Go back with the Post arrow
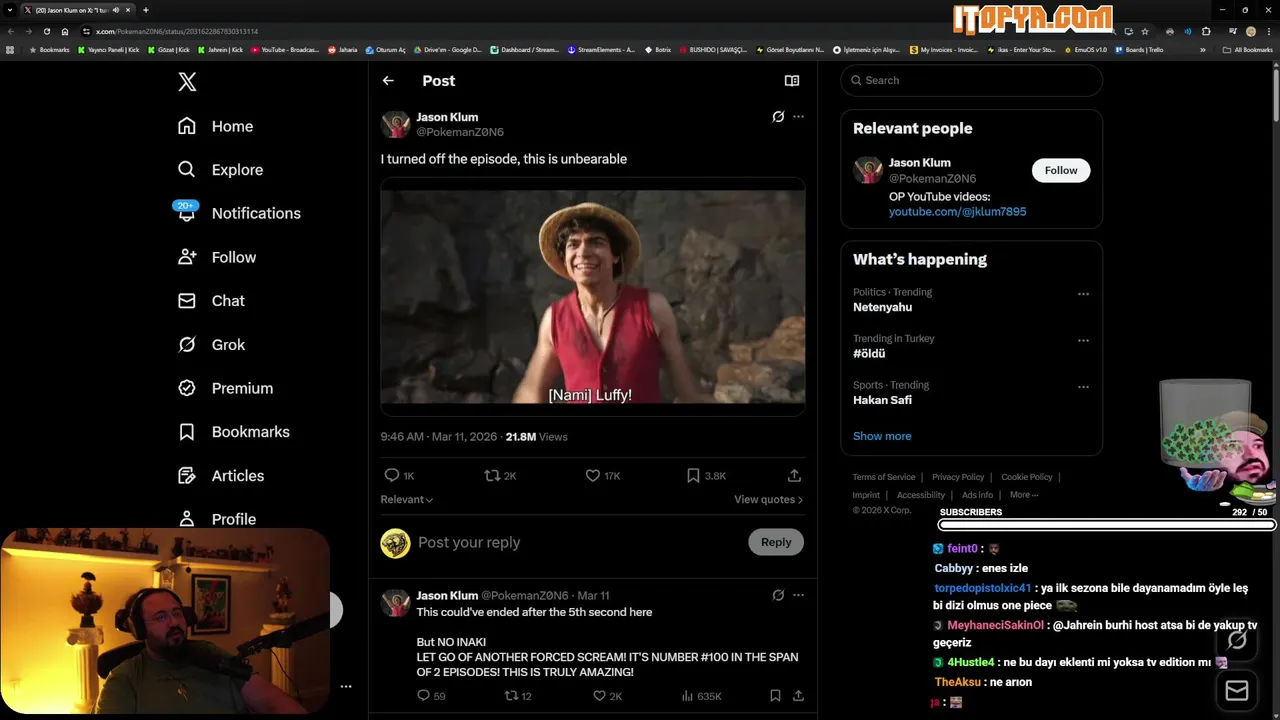Image resolution: width=1280 pixels, height=720 pixels. (x=388, y=81)
